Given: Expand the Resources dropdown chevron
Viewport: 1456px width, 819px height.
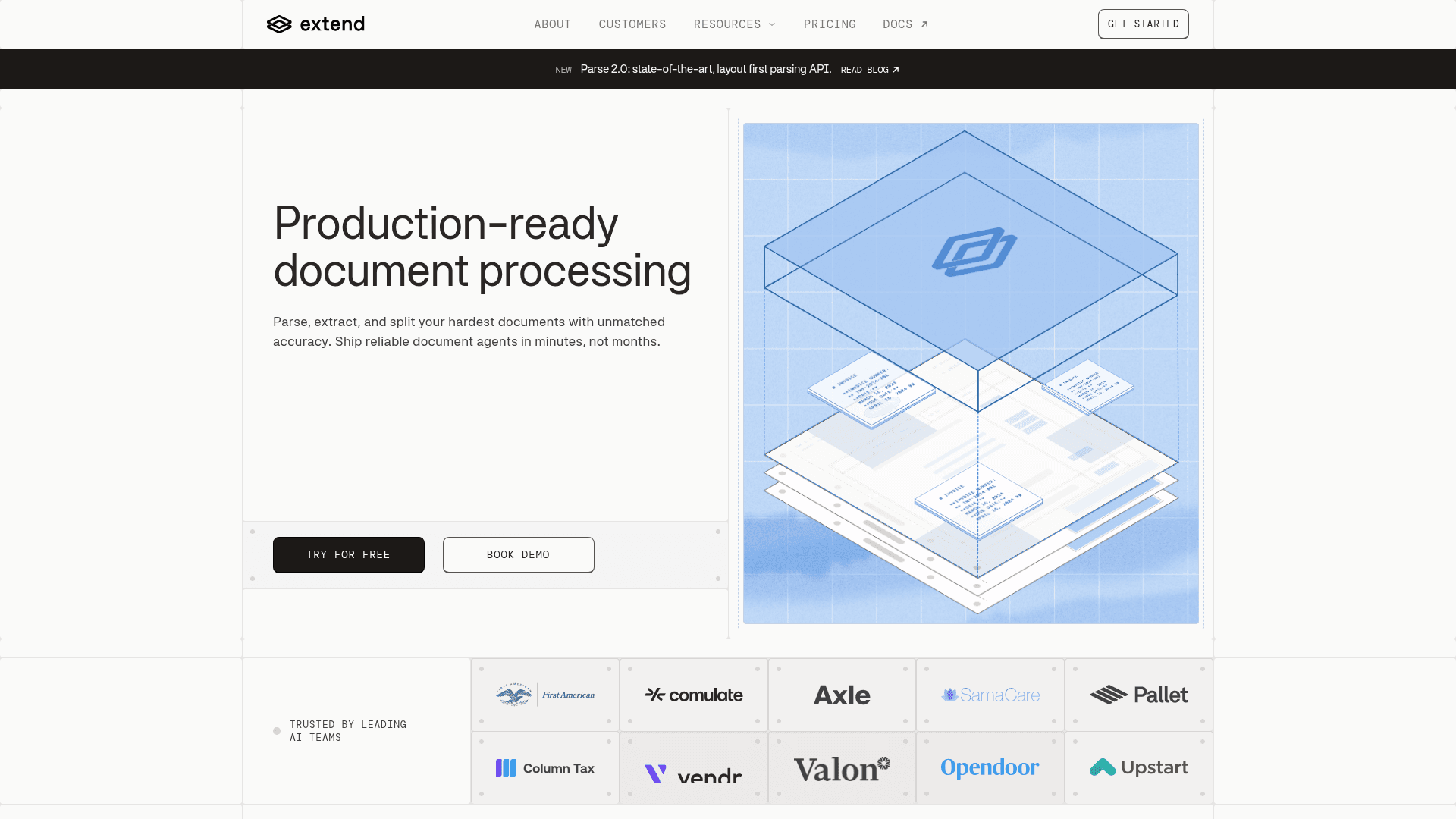Looking at the screenshot, I should pos(772,24).
